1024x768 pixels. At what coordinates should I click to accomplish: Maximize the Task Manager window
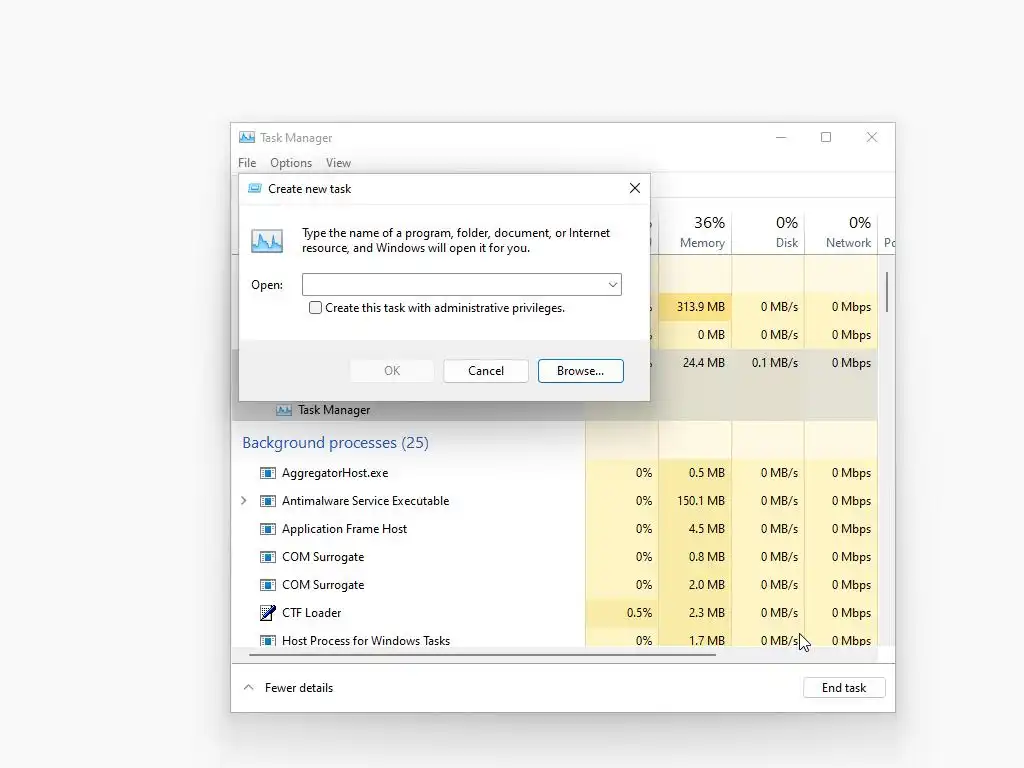(x=826, y=137)
